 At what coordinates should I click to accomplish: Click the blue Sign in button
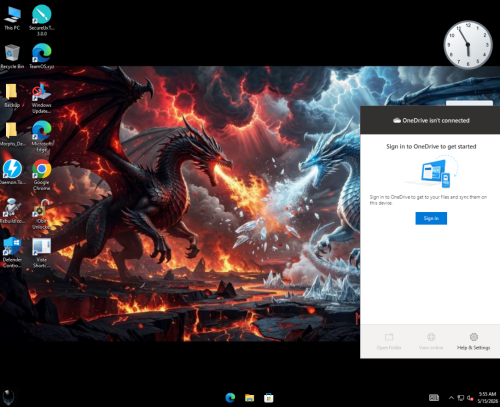[x=431, y=218]
